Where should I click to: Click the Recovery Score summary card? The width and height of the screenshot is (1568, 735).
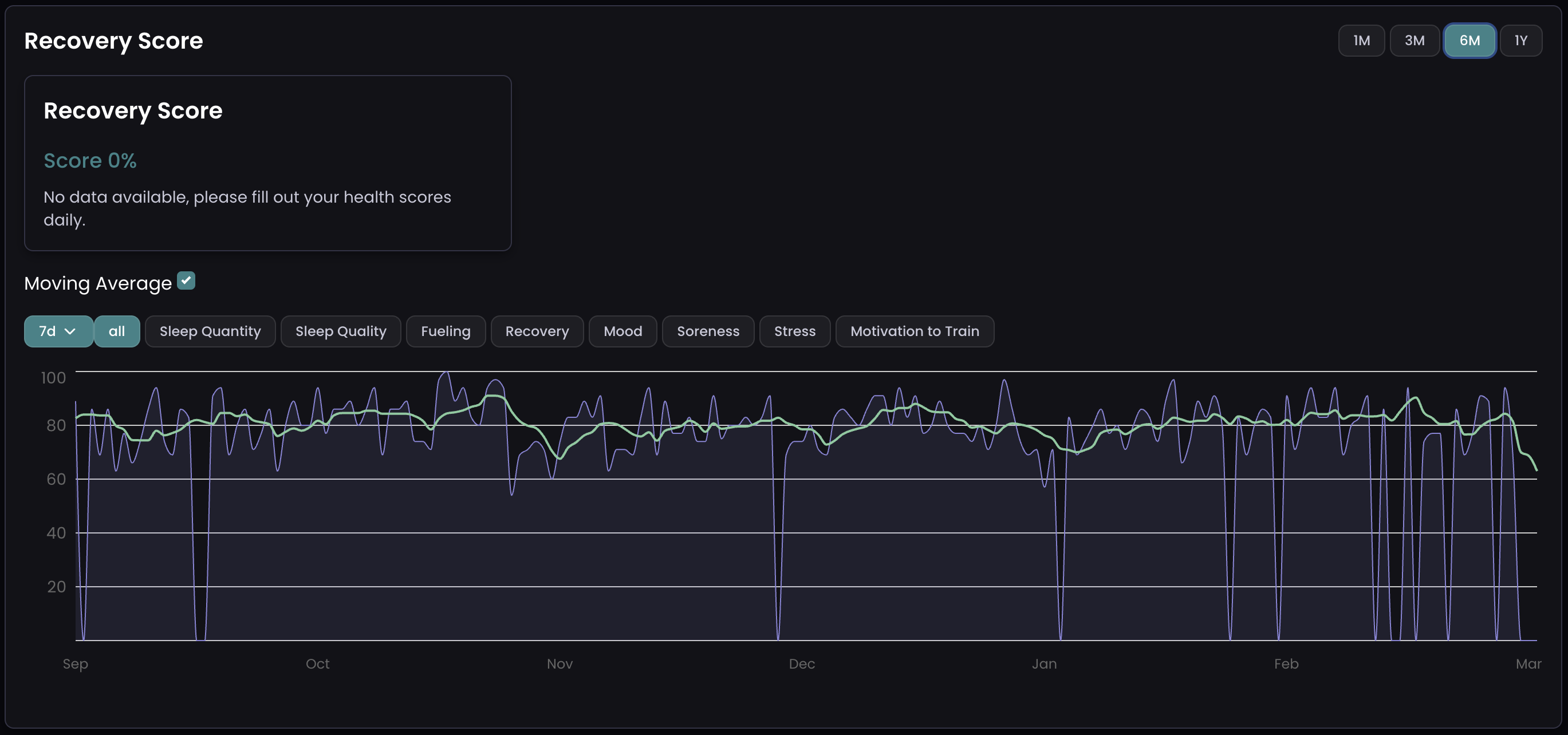click(268, 163)
